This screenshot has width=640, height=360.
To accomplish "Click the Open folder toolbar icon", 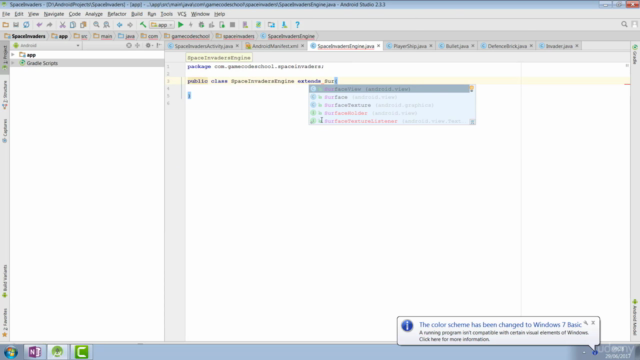I will 5,25.
